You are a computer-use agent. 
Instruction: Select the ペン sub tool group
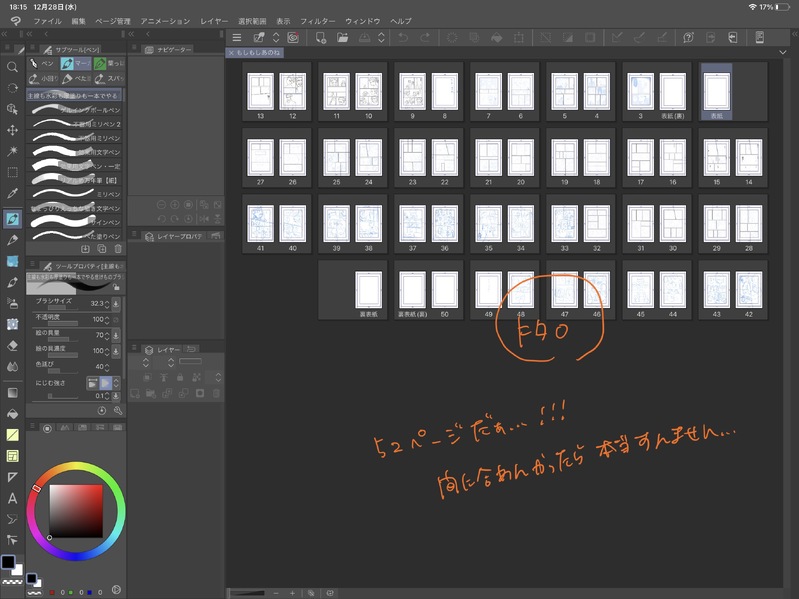[x=43, y=63]
